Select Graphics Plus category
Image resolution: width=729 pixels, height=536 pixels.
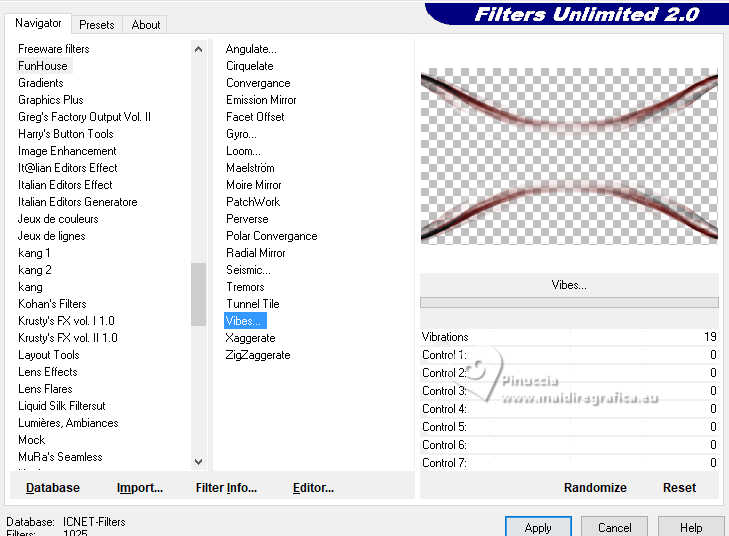(51, 100)
